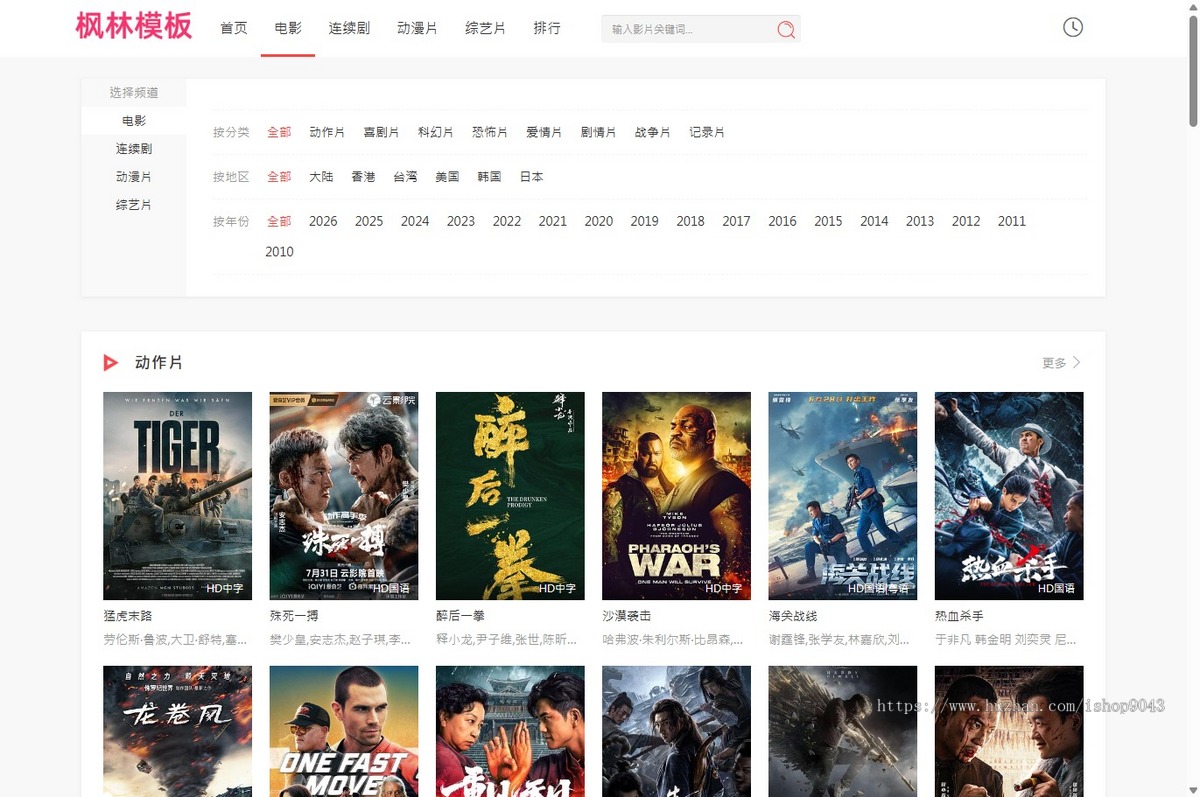Click the 热血杀手 title text below poster

[959, 616]
